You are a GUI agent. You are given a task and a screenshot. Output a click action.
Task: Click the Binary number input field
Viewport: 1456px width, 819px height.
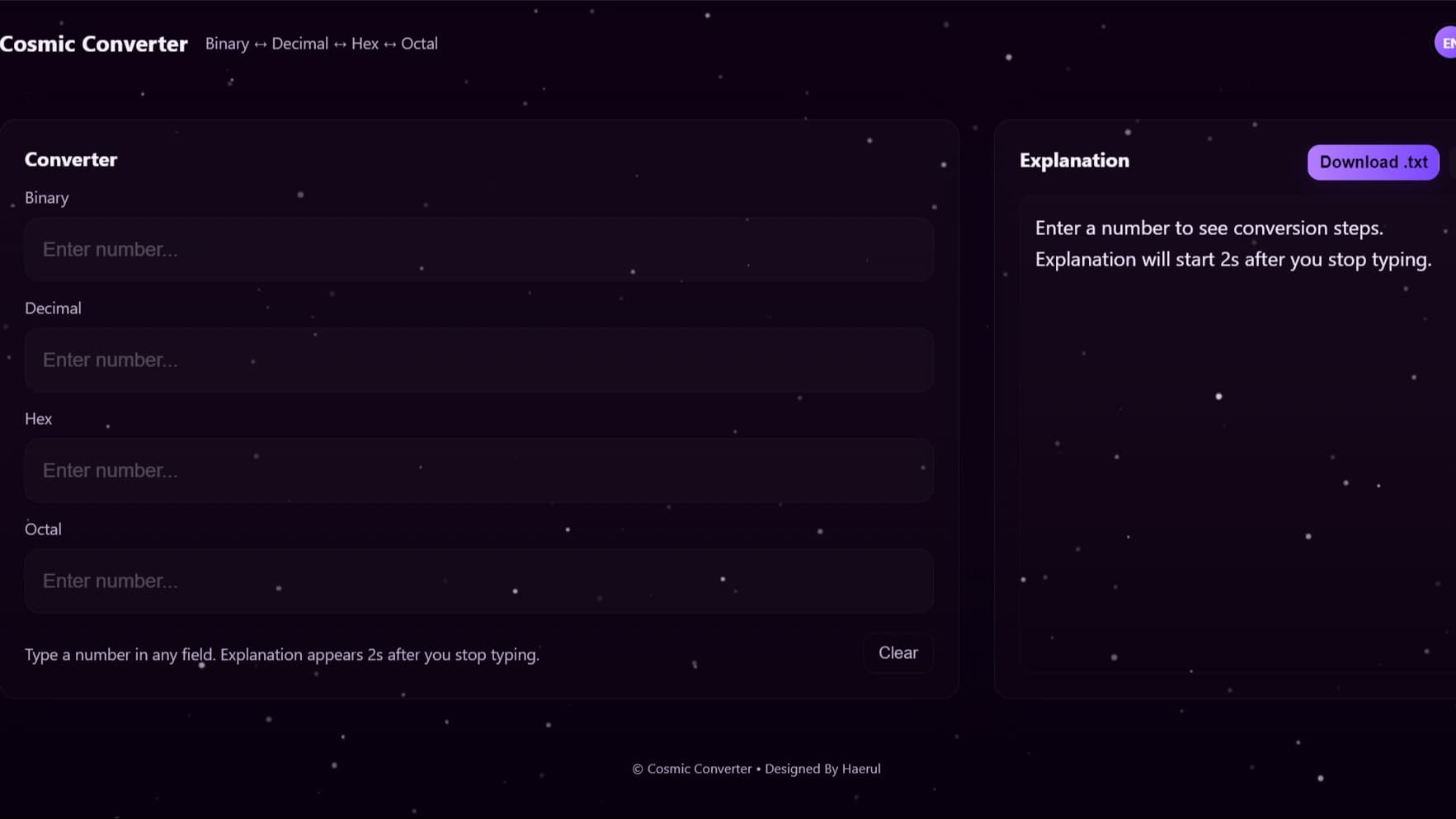click(478, 249)
